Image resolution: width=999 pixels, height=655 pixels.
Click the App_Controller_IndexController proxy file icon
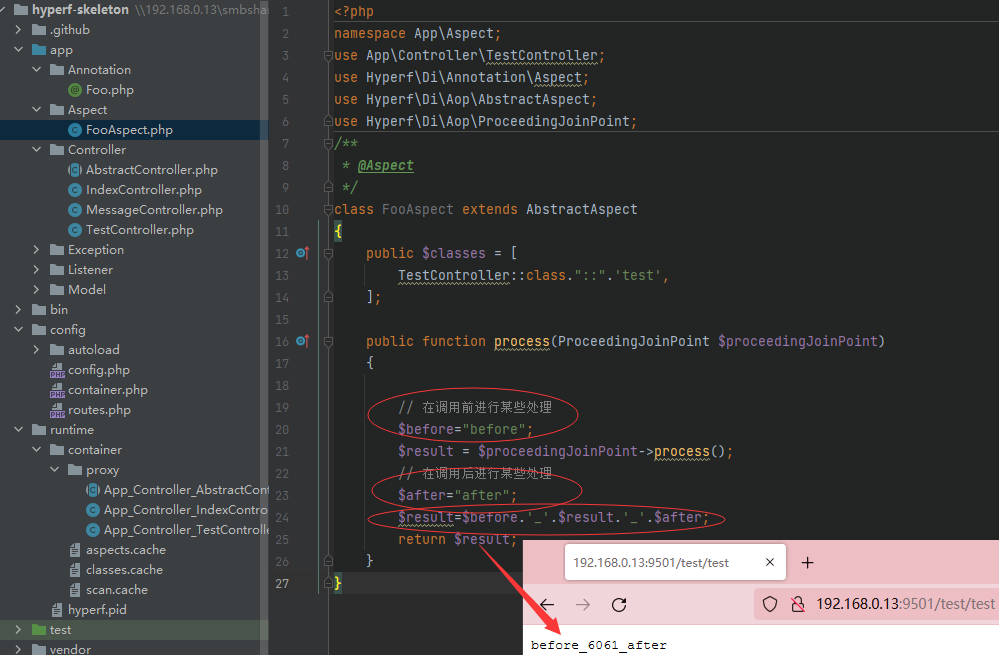(x=93, y=510)
